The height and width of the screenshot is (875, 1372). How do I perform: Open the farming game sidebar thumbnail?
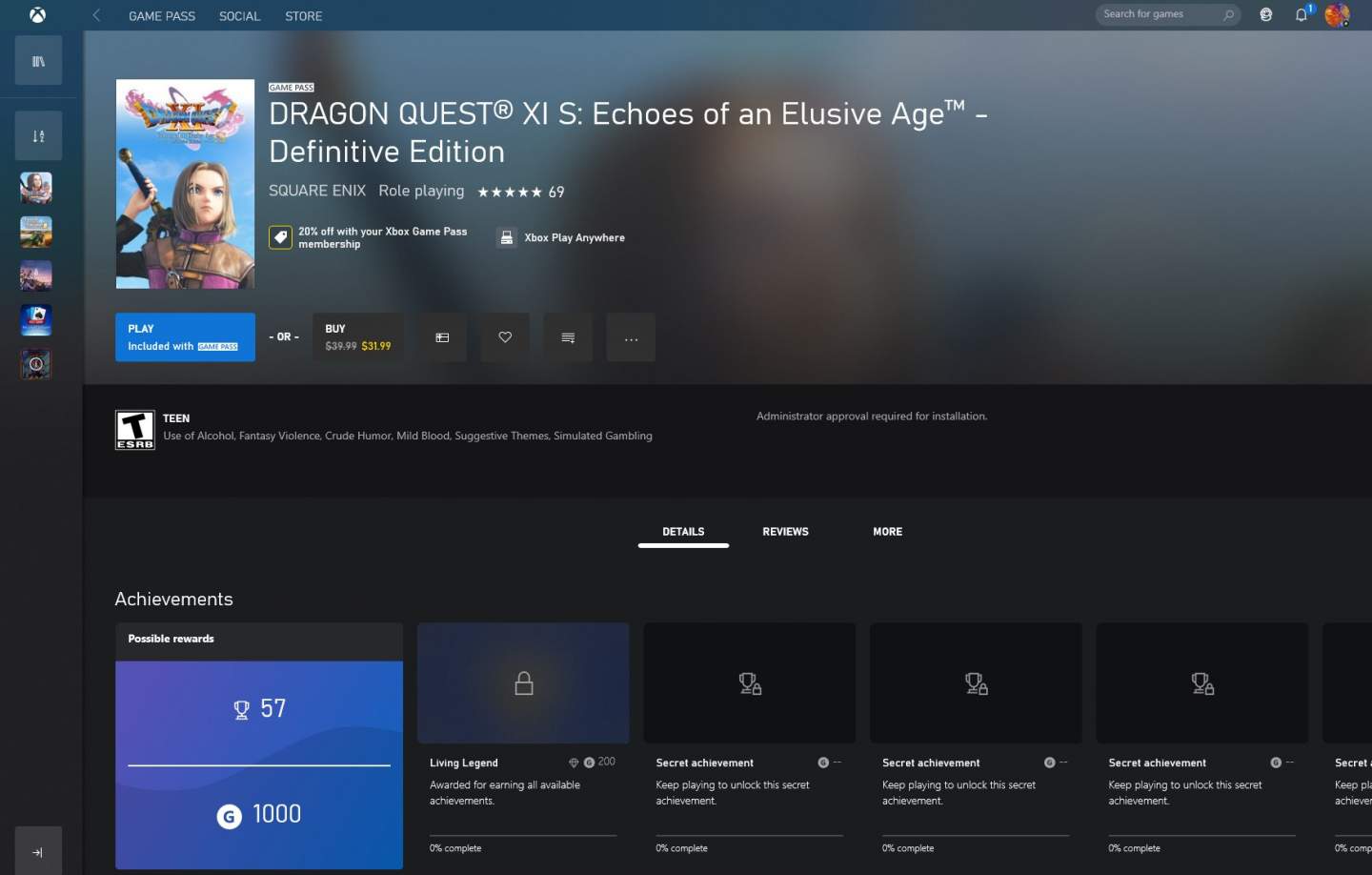tap(36, 232)
